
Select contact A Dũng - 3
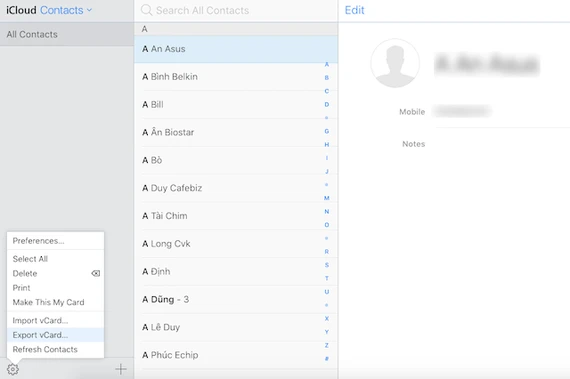coord(236,299)
